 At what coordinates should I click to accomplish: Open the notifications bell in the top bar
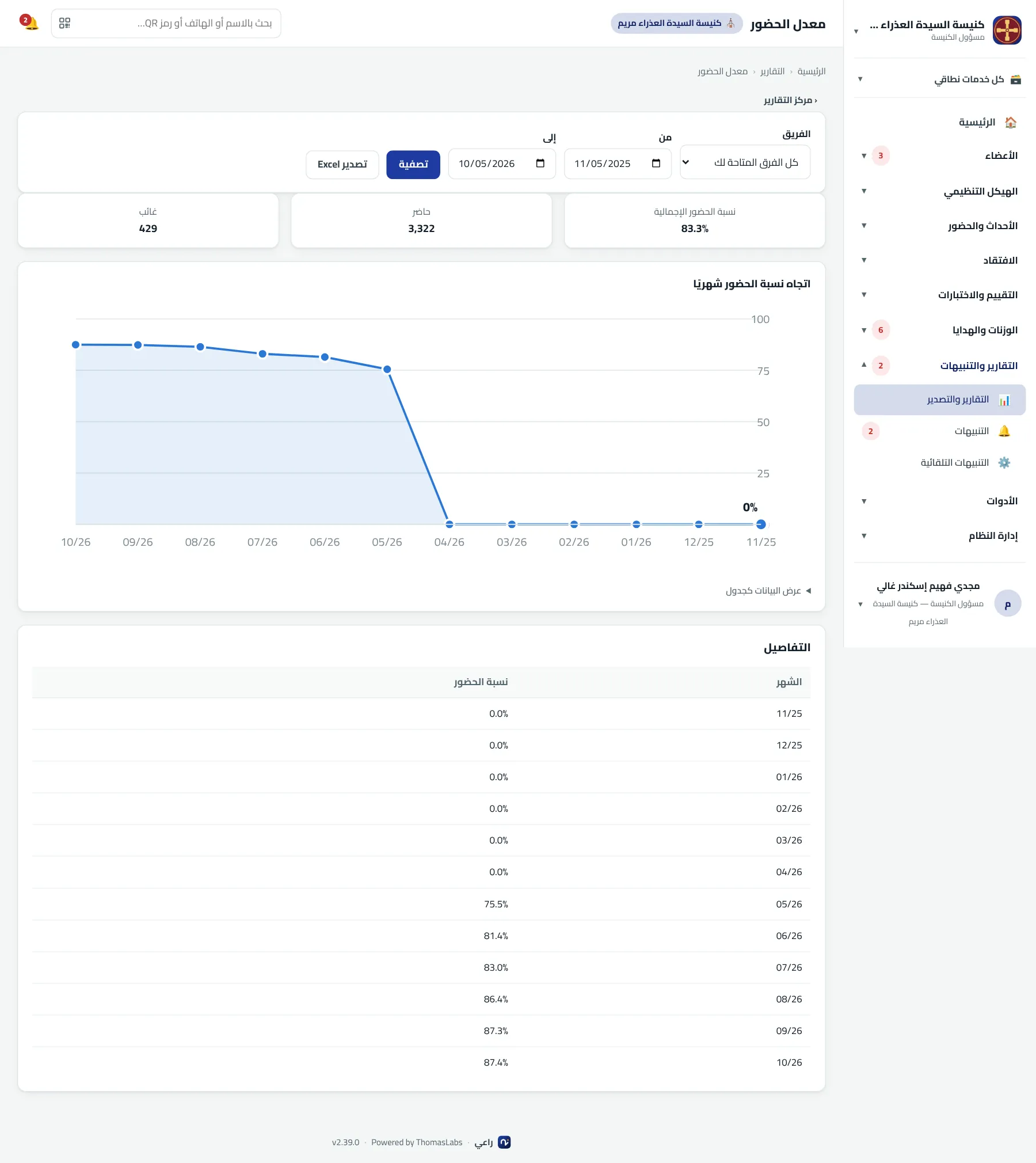[x=30, y=23]
